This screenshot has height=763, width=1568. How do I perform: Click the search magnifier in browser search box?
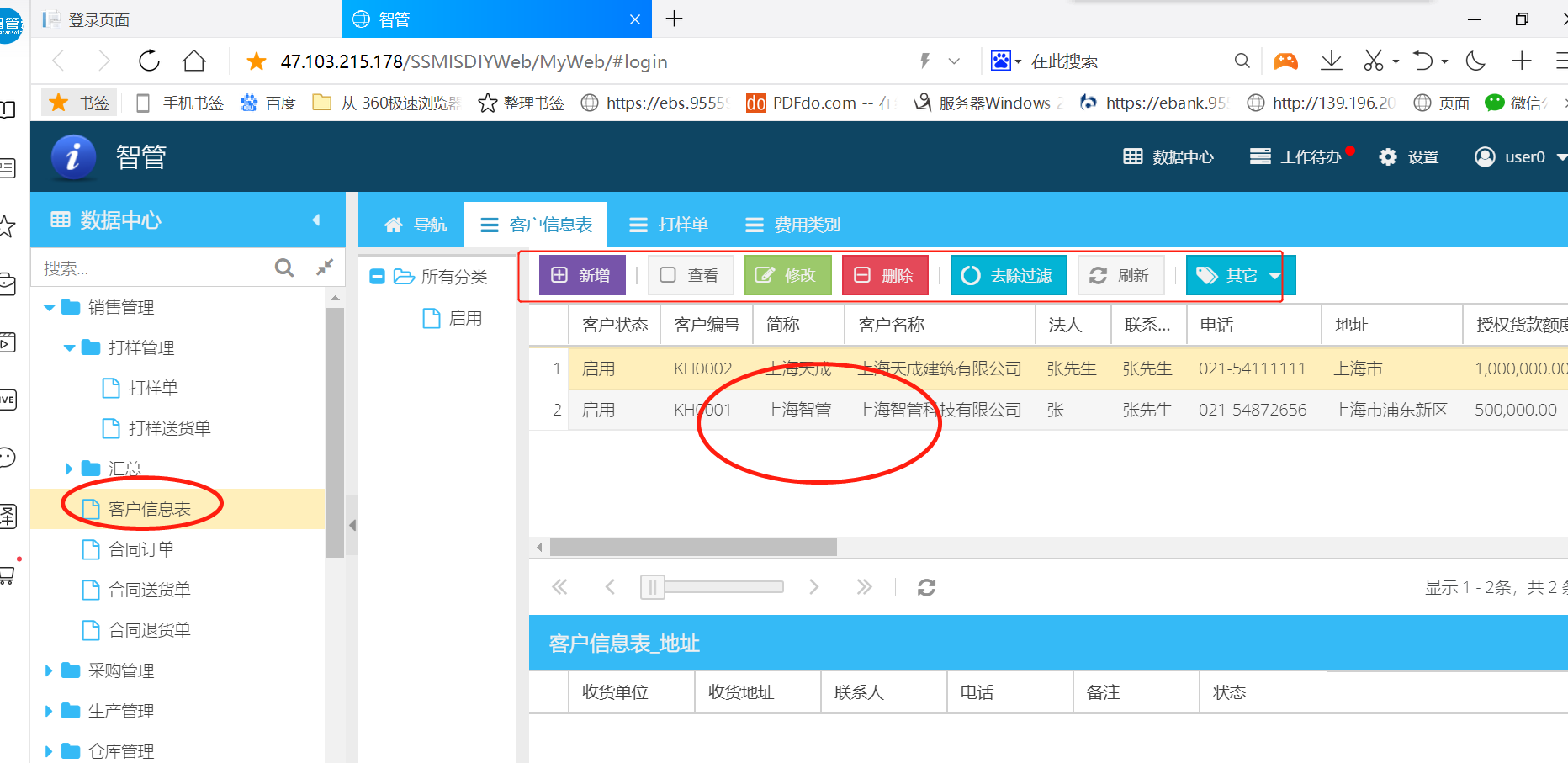click(1242, 61)
